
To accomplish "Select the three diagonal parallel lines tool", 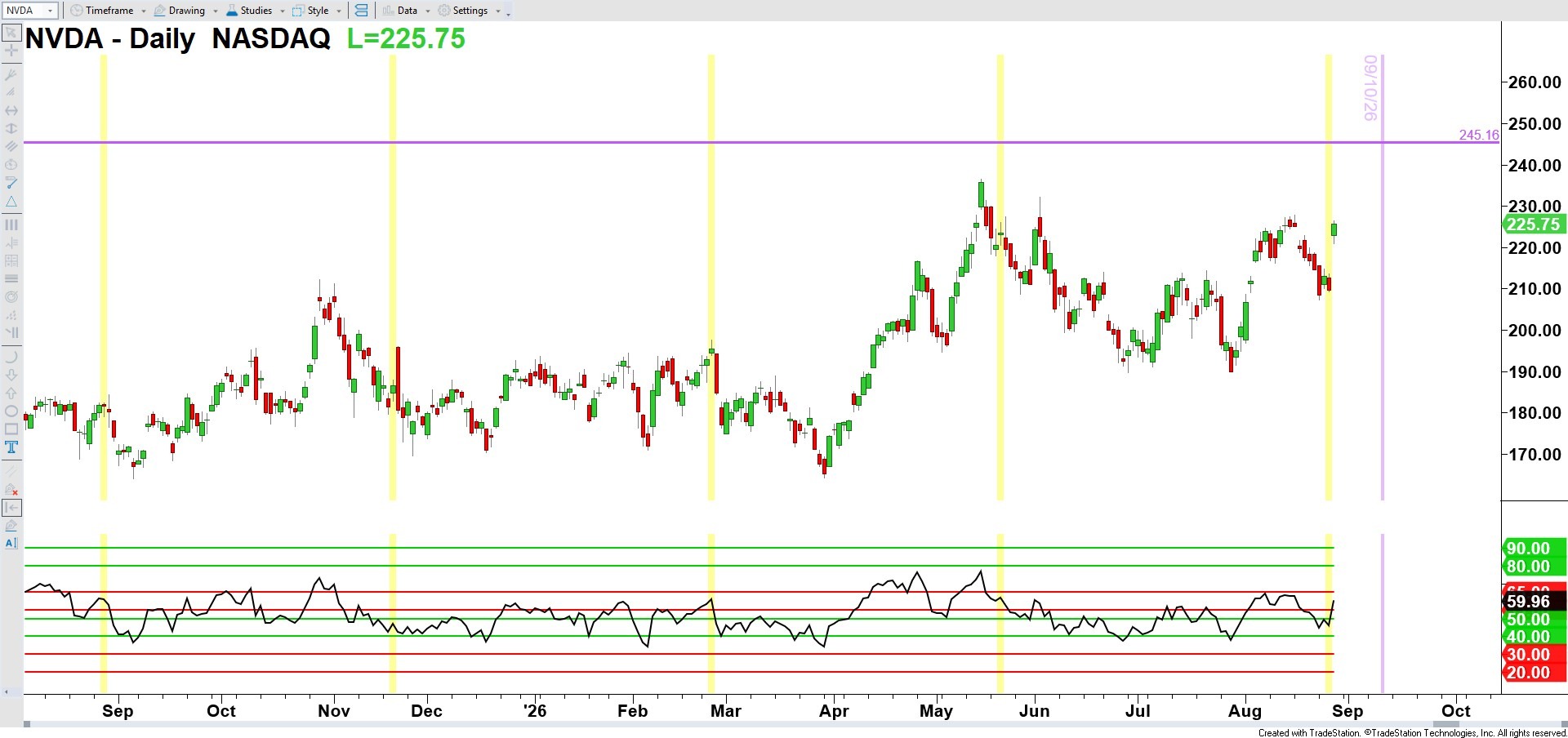I will [11, 146].
